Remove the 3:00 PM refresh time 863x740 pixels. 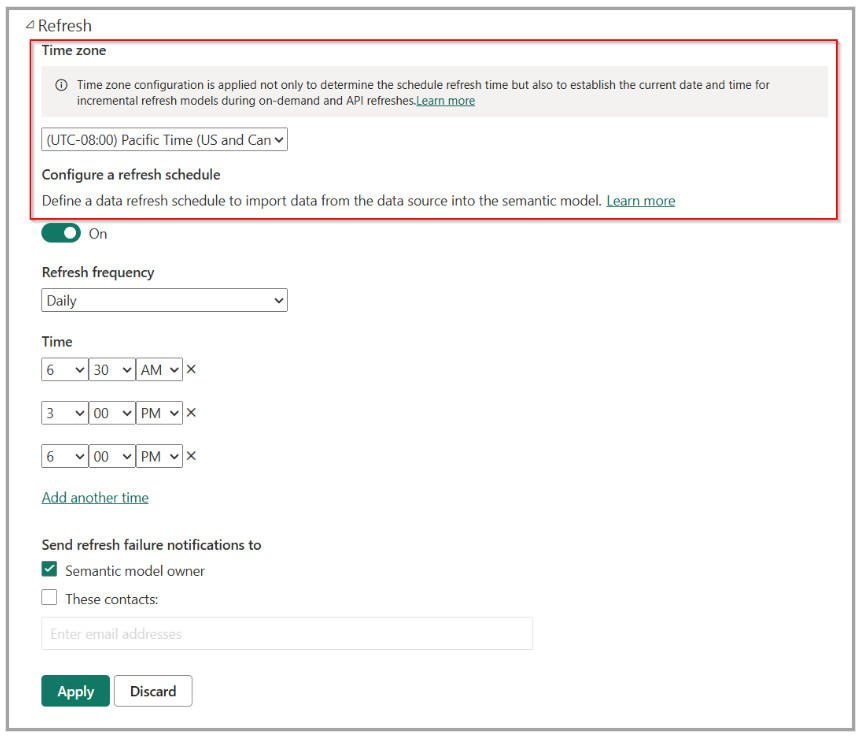point(191,413)
